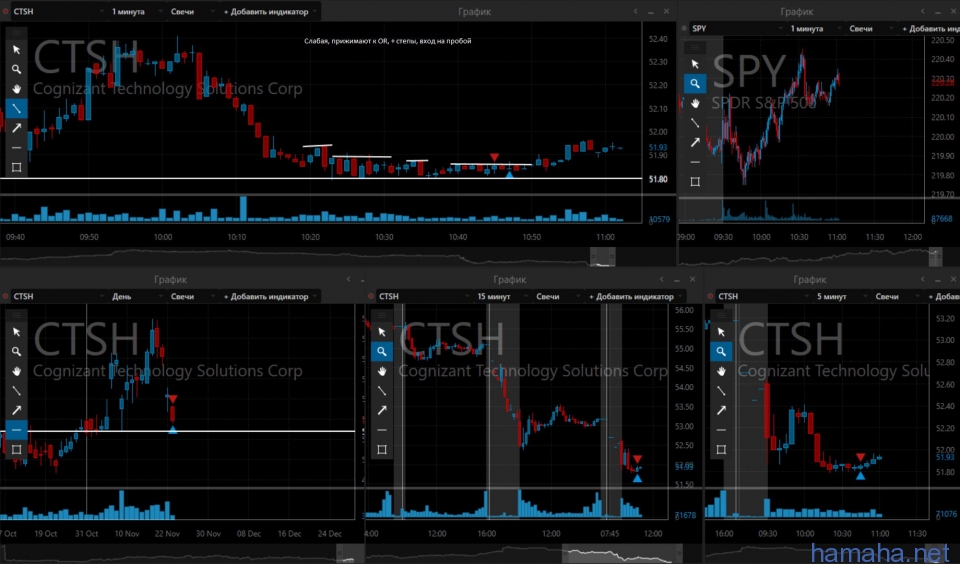960x564 pixels.
Task: Click the CTSH ticker field in the 5 минут chart
Action: [x=762, y=296]
